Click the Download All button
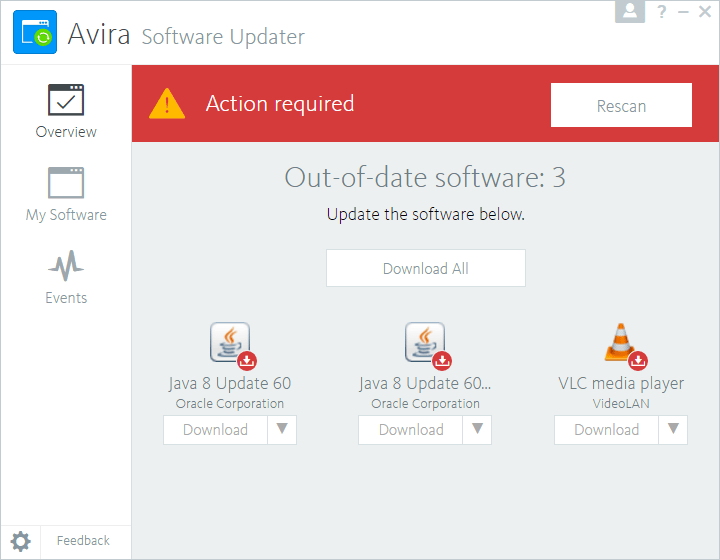 point(426,268)
